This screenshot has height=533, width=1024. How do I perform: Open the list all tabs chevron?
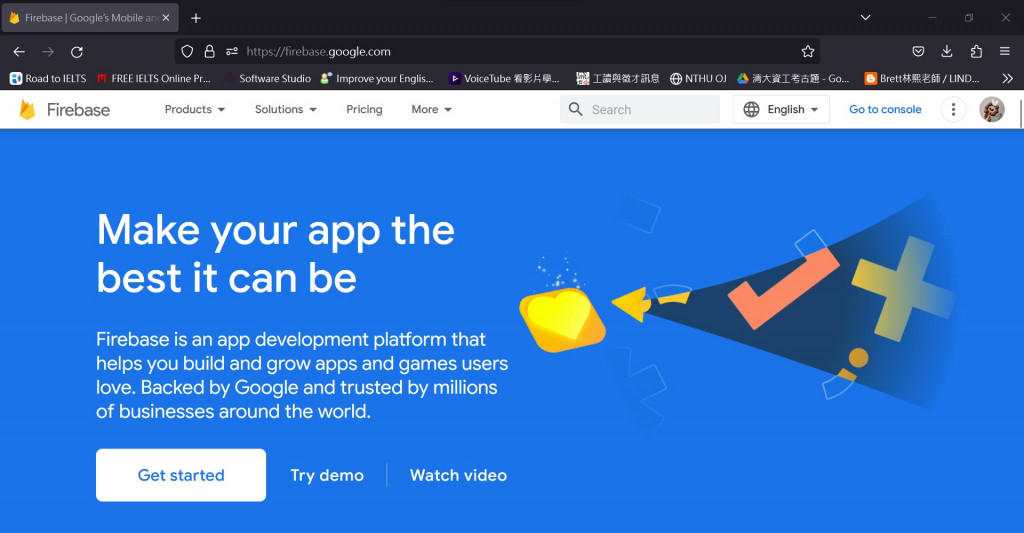click(x=865, y=18)
